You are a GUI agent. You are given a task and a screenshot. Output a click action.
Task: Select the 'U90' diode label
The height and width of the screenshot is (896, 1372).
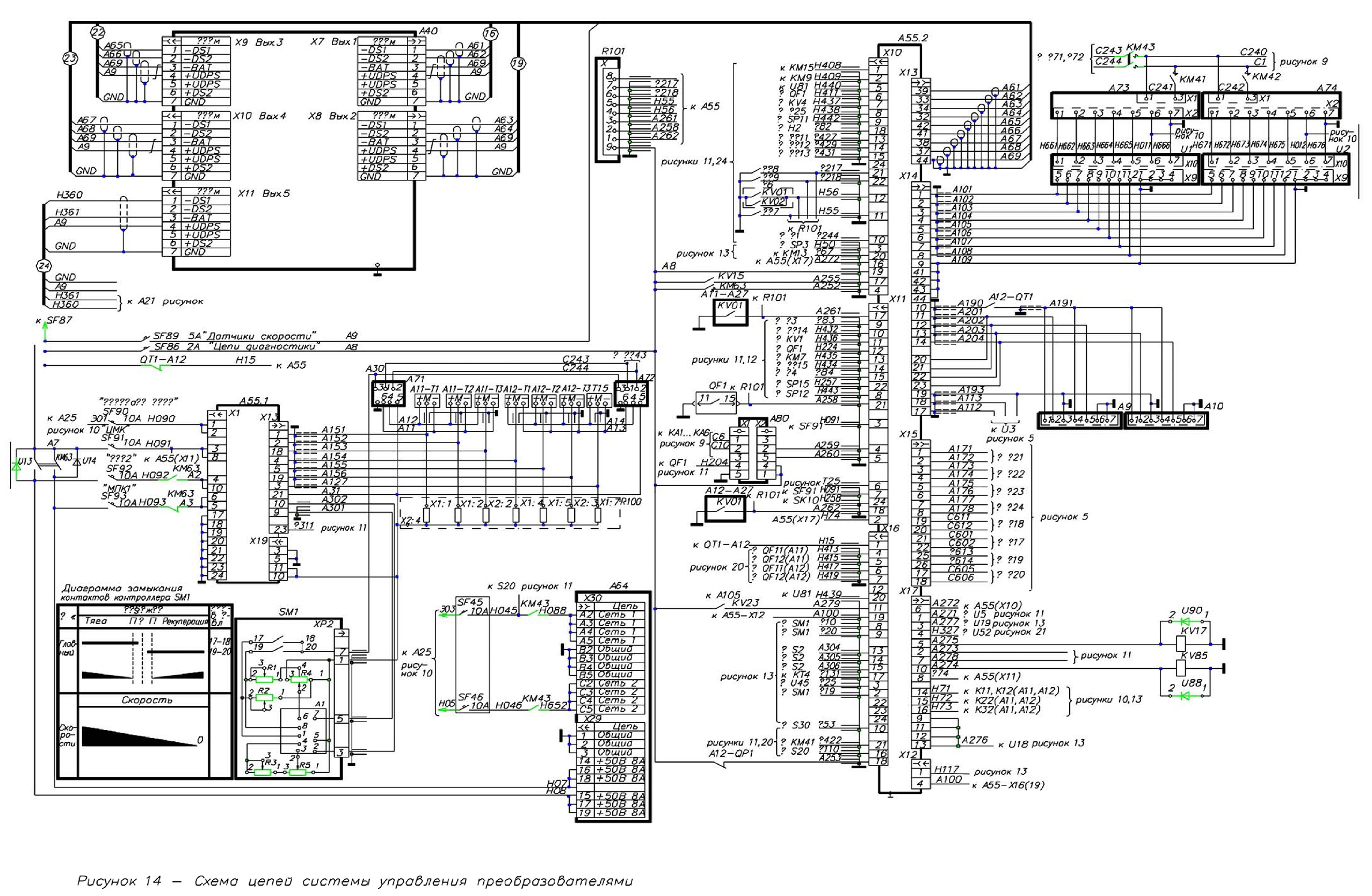(x=1192, y=610)
